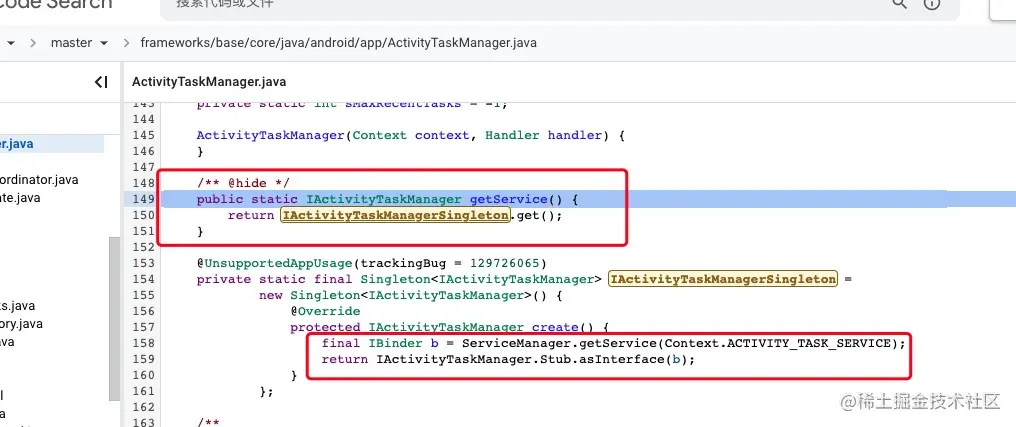The width and height of the screenshot is (1016, 427).
Task: Open ate.java in the file tree
Action: (20, 198)
